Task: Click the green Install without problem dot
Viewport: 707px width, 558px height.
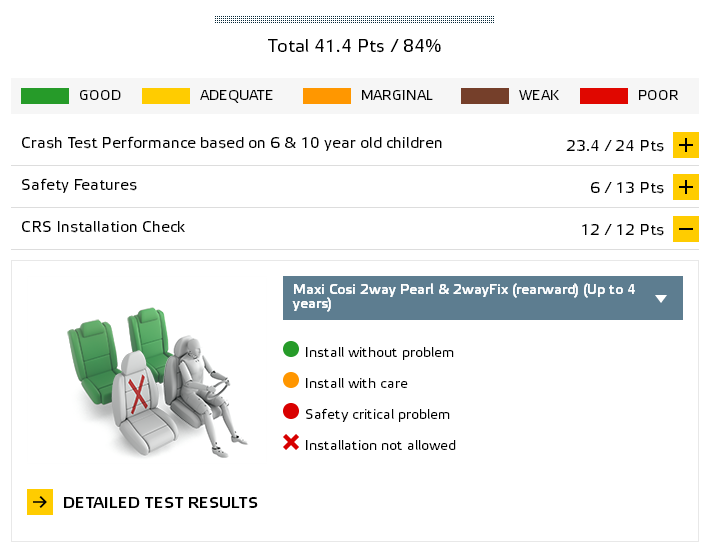Action: coord(291,349)
